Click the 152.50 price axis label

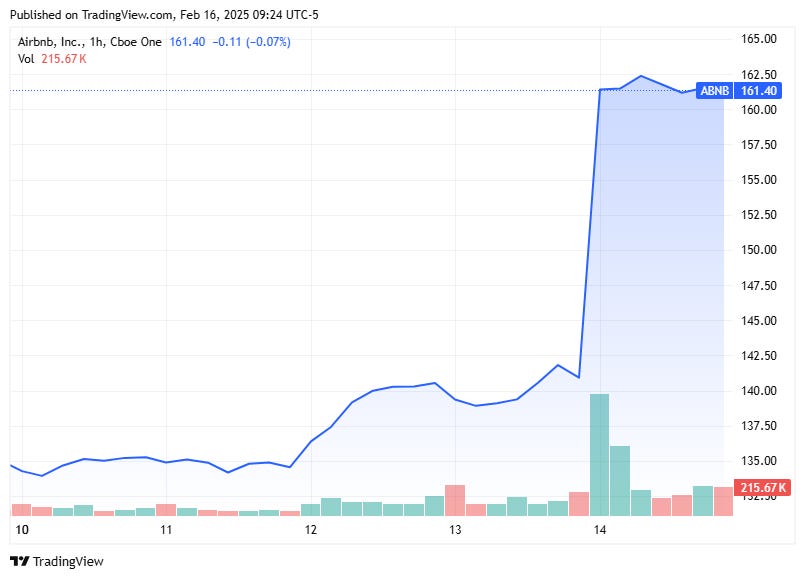[x=758, y=215]
